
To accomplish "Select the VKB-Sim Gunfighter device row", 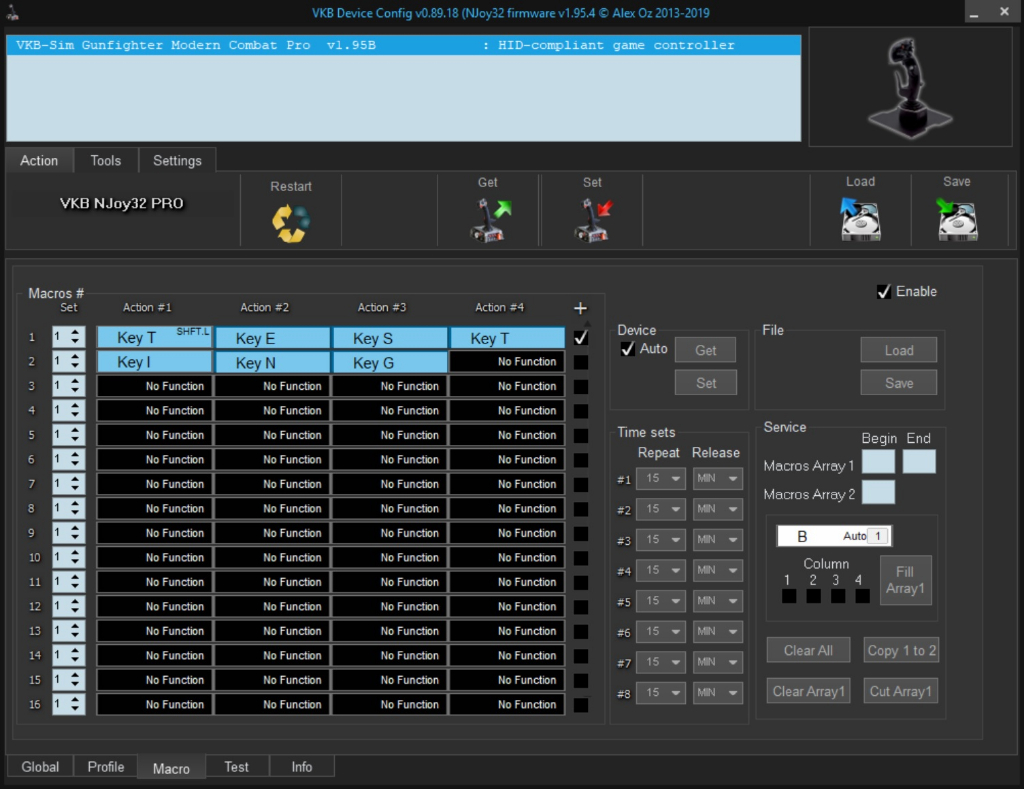I will pos(404,45).
